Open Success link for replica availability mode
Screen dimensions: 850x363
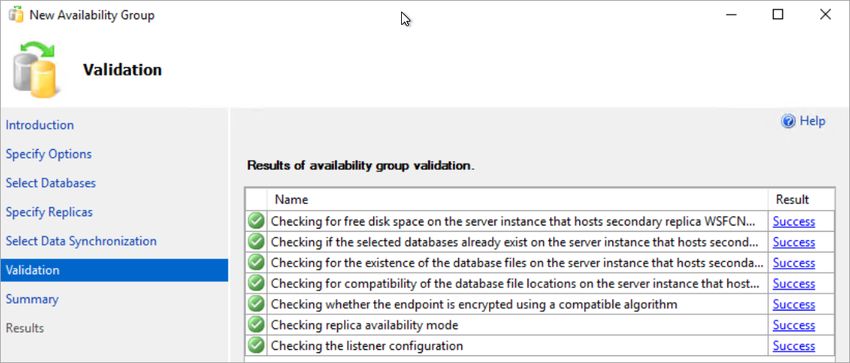(x=794, y=325)
